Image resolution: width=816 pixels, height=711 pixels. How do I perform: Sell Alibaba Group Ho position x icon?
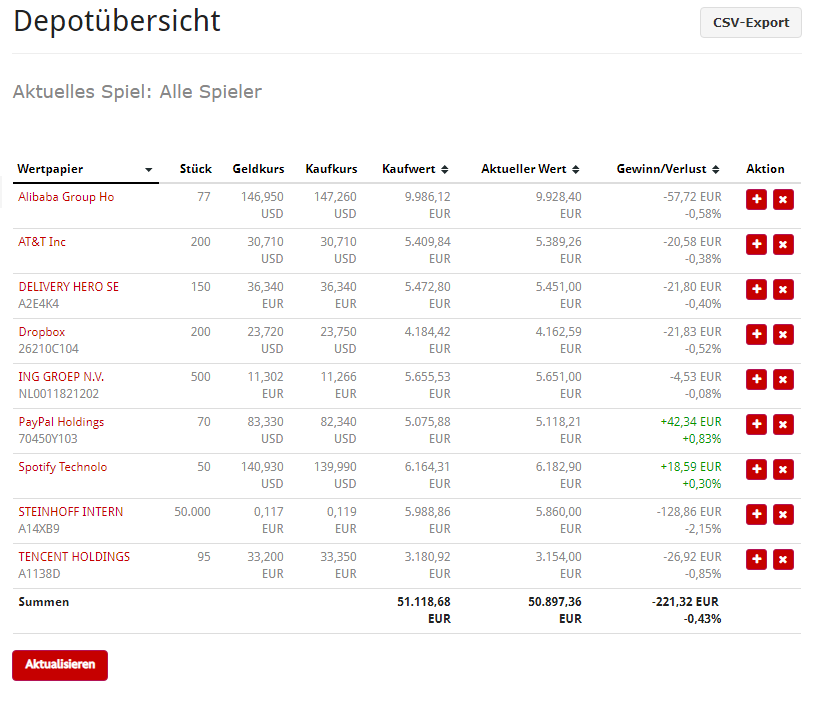783,199
